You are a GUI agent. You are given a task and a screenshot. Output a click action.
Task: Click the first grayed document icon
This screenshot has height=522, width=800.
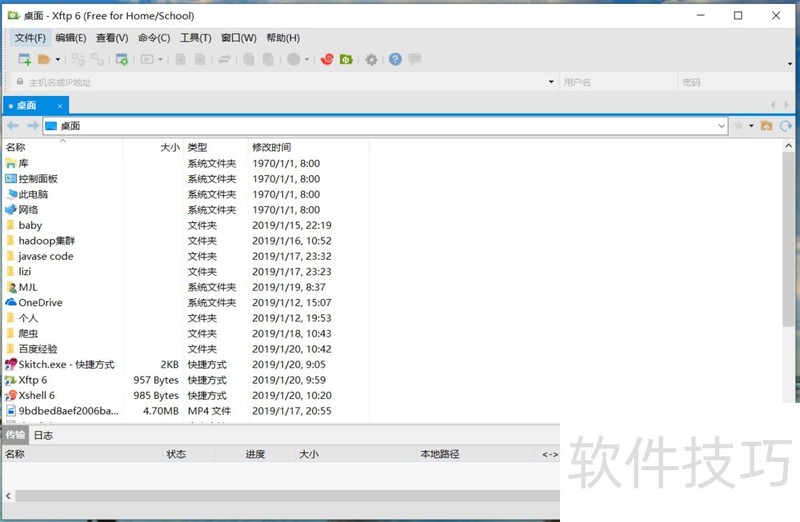(x=181, y=59)
